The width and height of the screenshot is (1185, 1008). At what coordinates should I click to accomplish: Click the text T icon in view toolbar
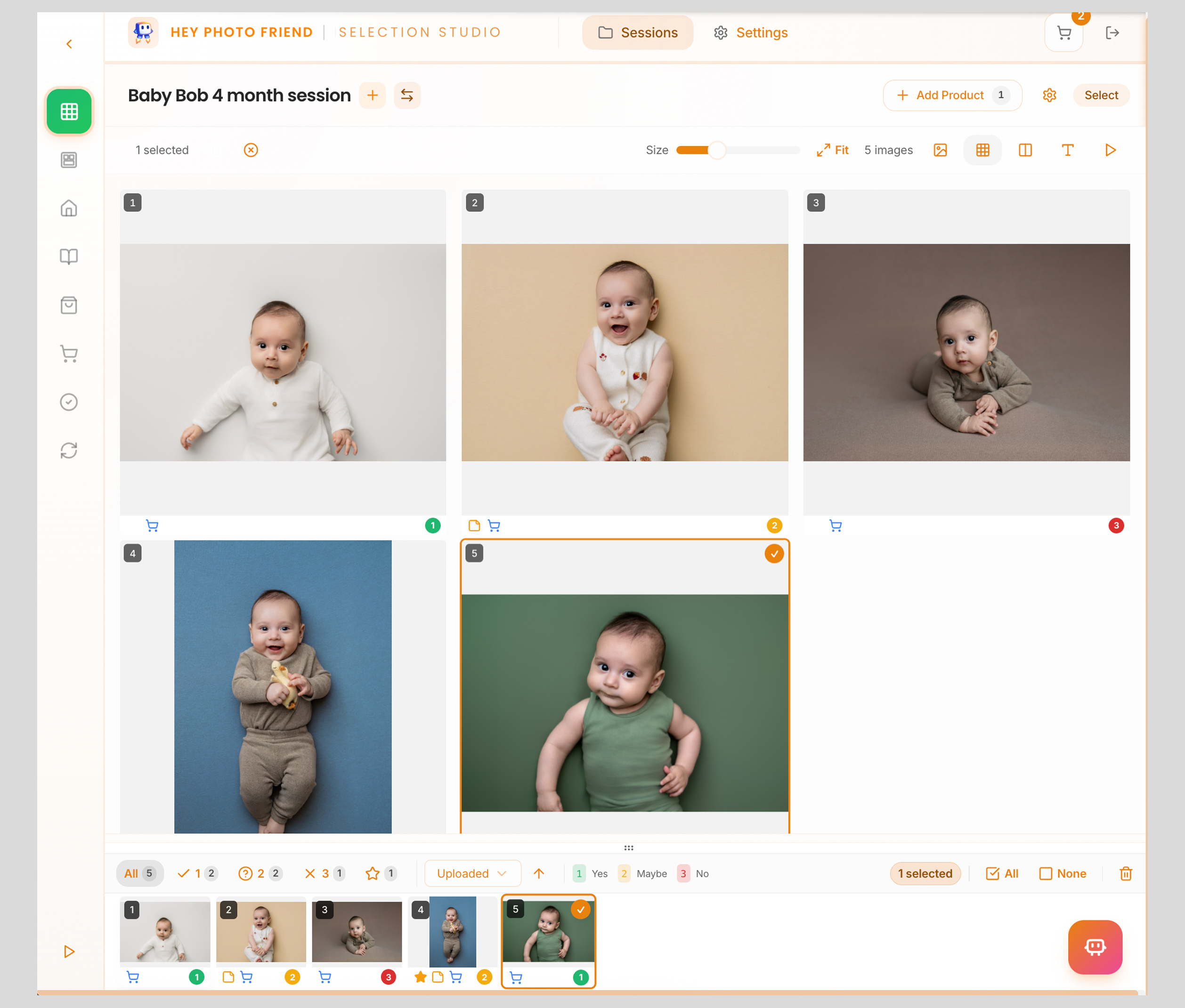tap(1067, 150)
